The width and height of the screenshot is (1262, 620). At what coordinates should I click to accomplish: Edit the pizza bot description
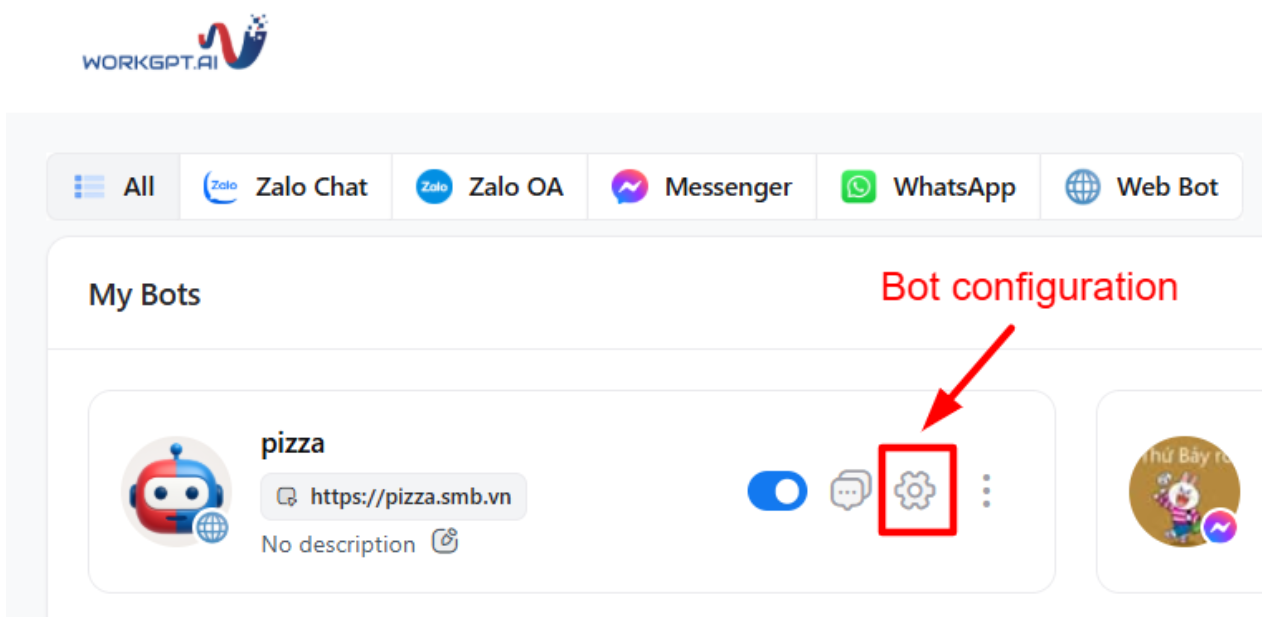coord(445,542)
